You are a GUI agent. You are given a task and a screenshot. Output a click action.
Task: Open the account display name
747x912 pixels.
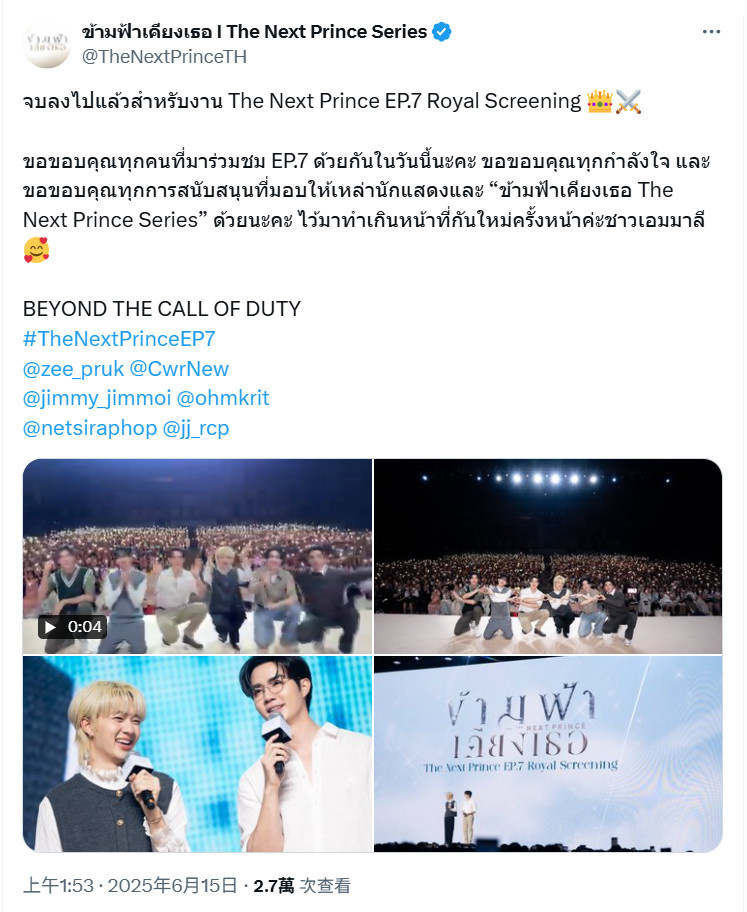coord(254,32)
